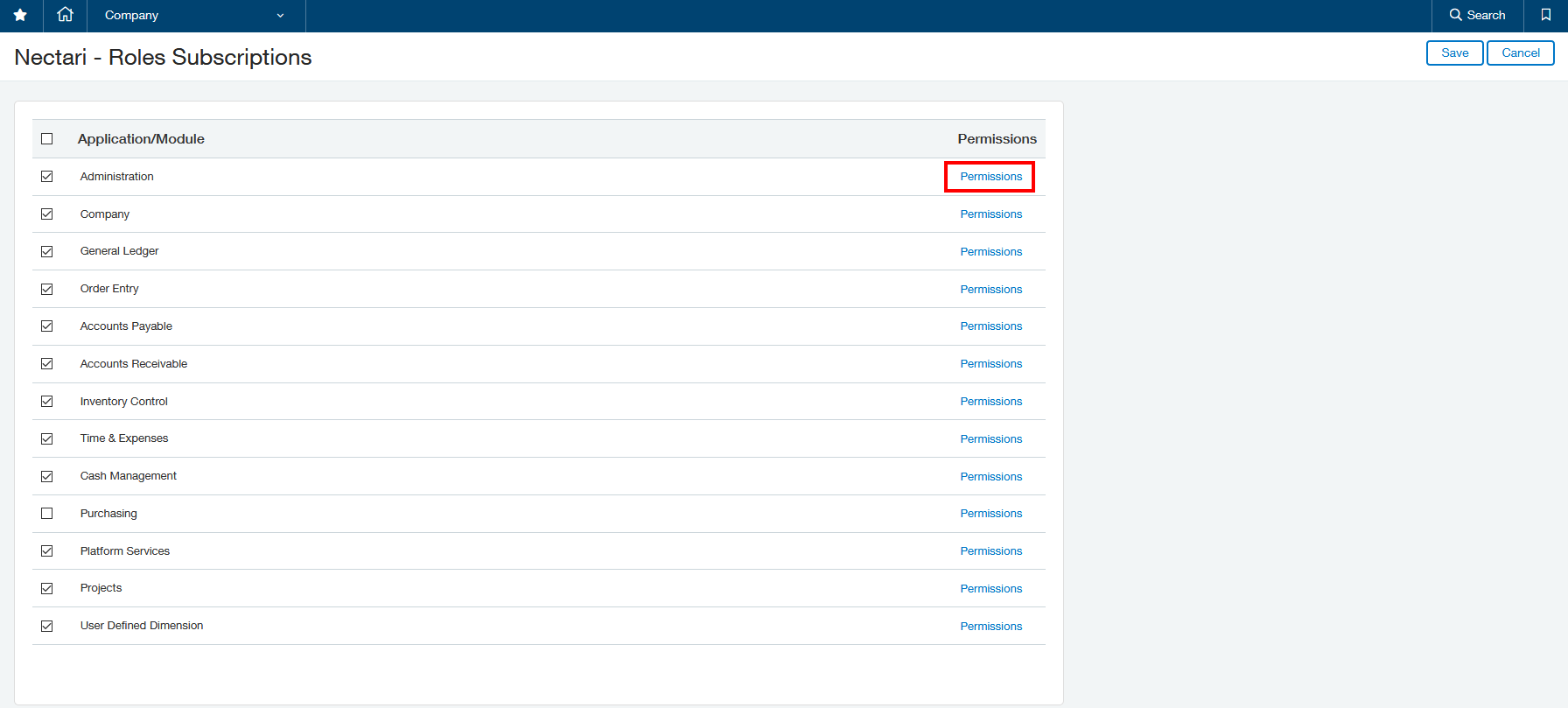Expand the Company dropdown menu
Screen dimensions: 1568x708
pos(194,16)
